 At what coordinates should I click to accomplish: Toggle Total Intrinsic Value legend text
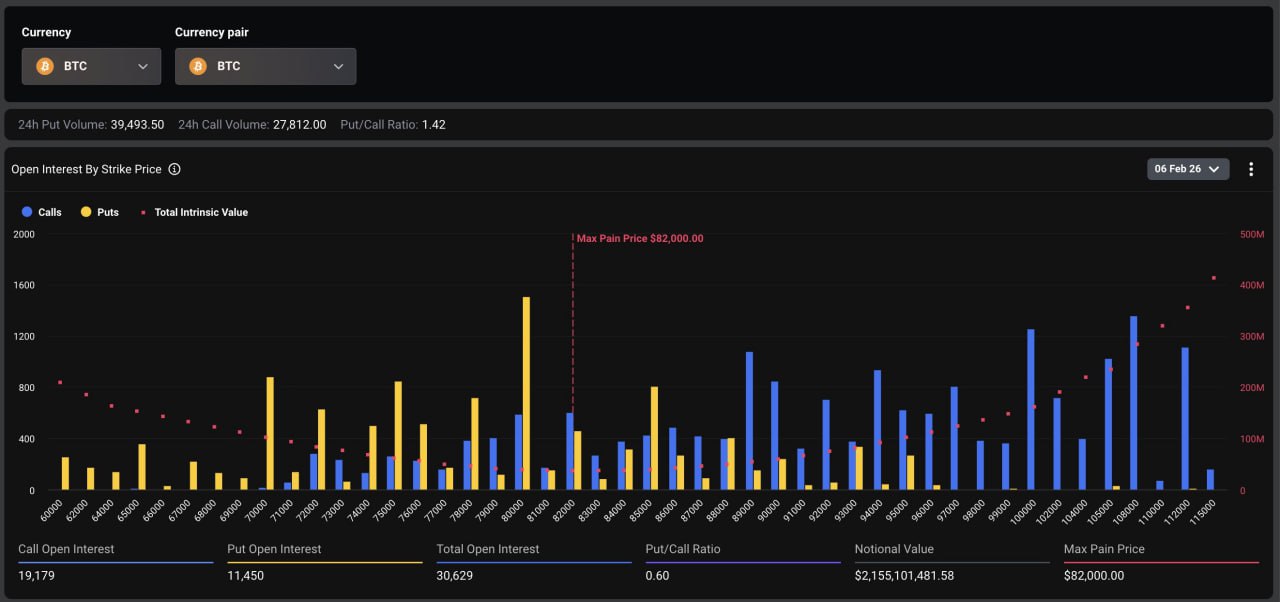point(201,212)
